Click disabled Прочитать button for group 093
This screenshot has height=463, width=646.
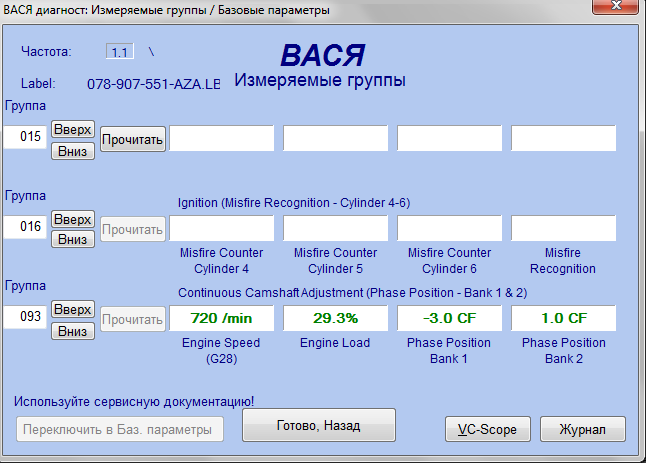coord(133,319)
